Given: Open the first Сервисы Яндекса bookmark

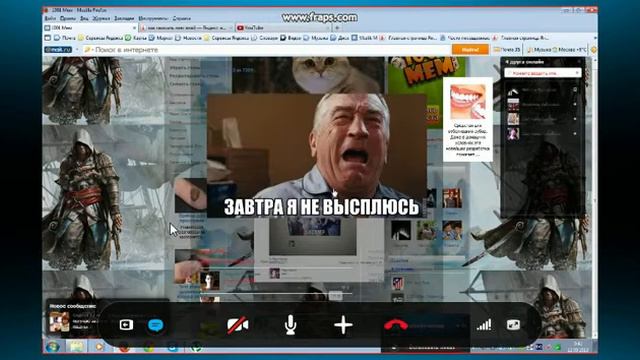Looking at the screenshot, I should (100, 38).
